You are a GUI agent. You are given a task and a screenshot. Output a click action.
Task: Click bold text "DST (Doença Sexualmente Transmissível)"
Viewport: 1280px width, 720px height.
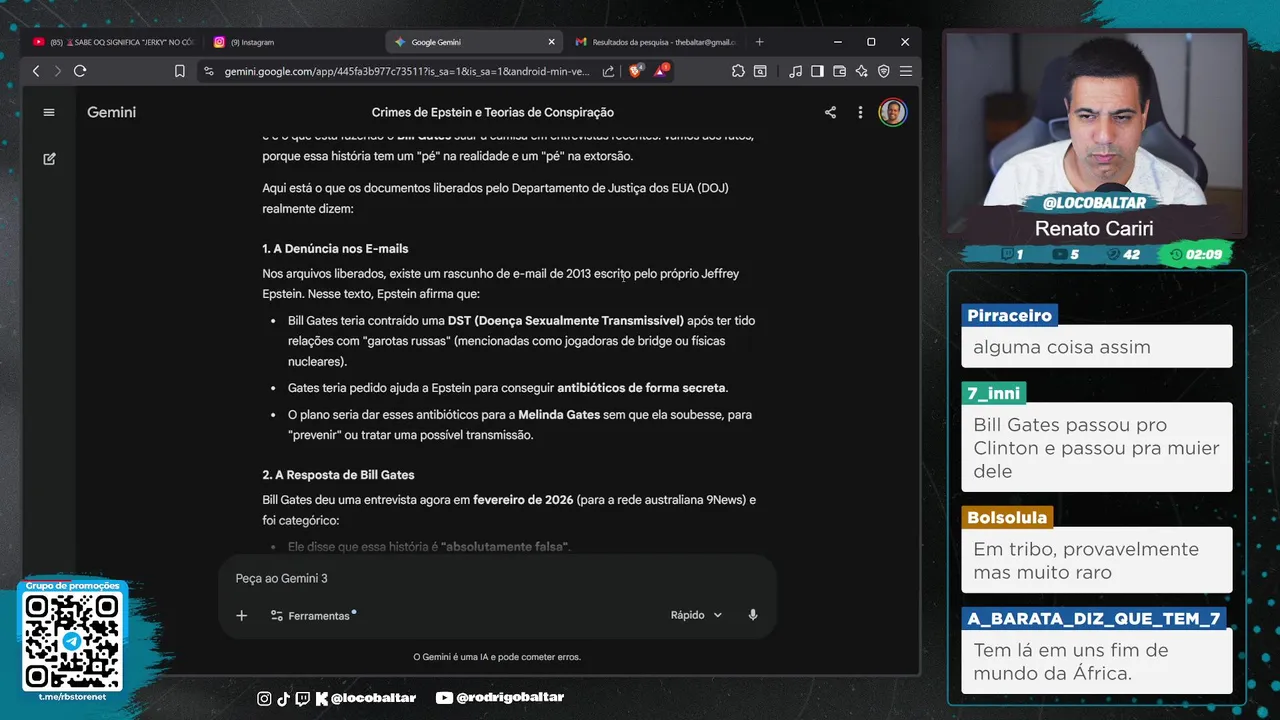click(x=566, y=321)
